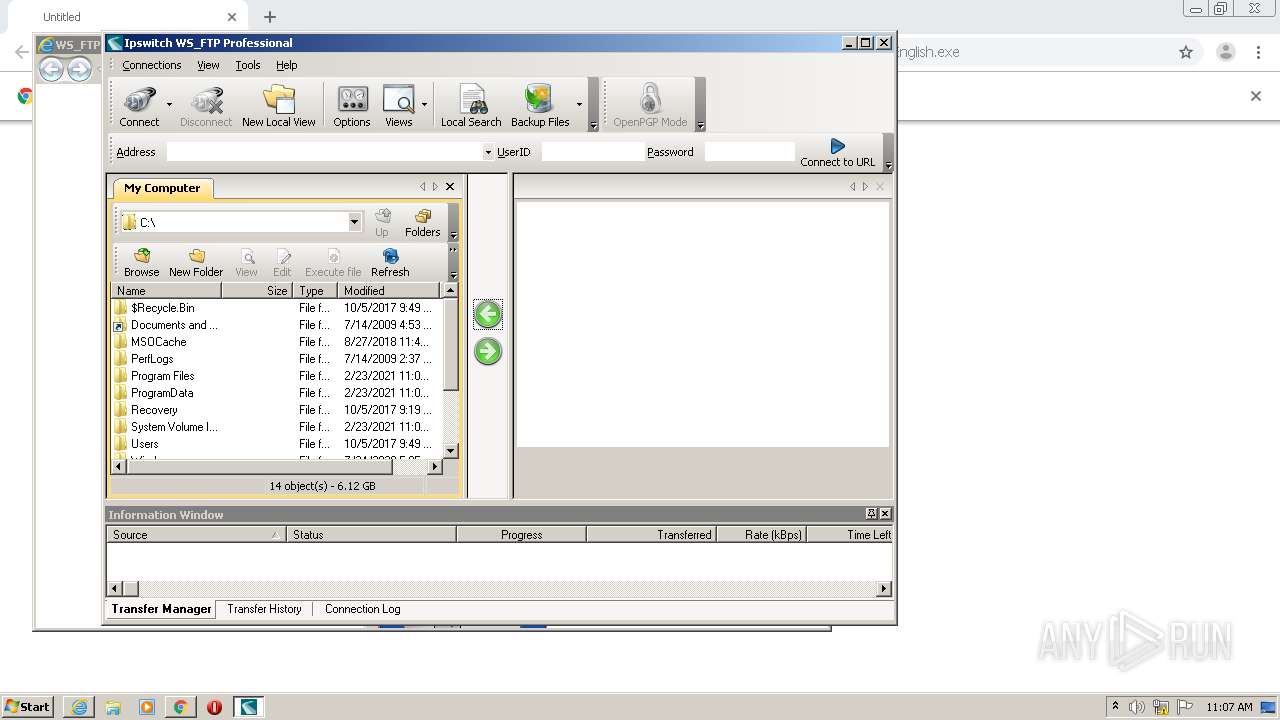The width and height of the screenshot is (1280, 720).
Task: Click the green right transfer arrow
Action: [488, 351]
